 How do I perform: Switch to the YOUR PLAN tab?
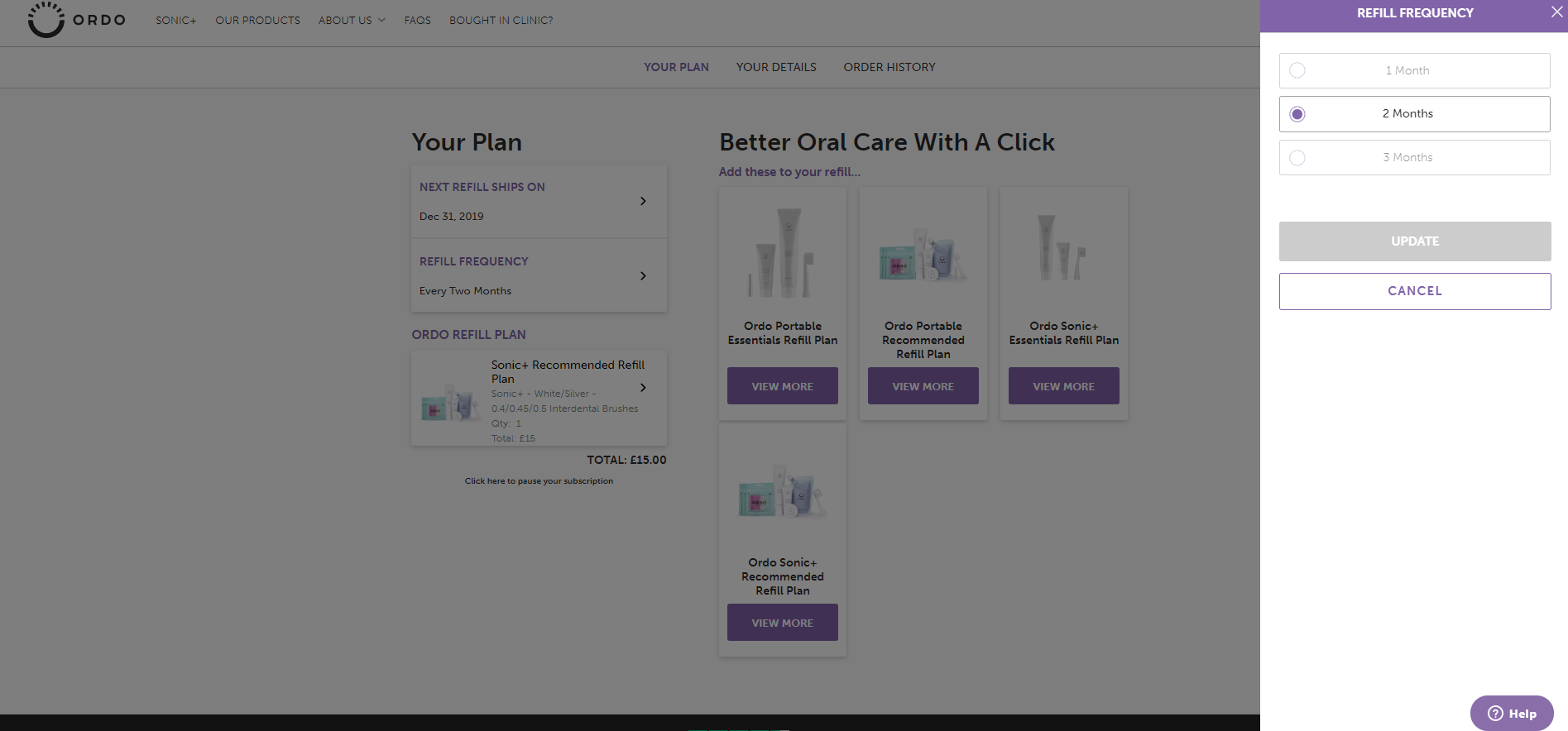pos(676,67)
